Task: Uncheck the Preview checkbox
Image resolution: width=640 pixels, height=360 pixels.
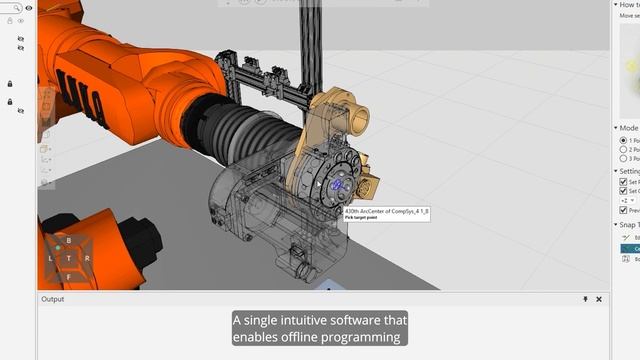Action: tap(623, 210)
